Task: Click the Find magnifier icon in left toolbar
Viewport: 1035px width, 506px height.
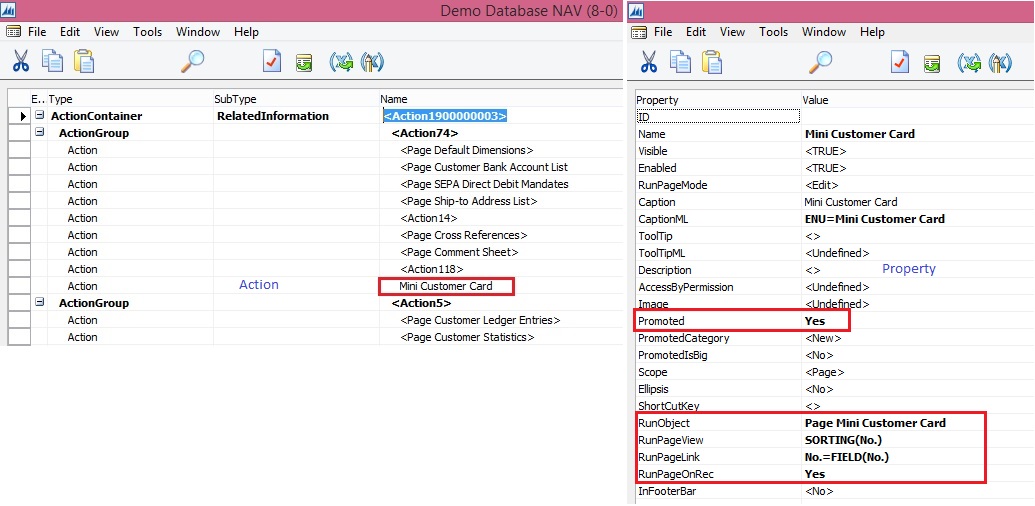Action: click(x=192, y=61)
